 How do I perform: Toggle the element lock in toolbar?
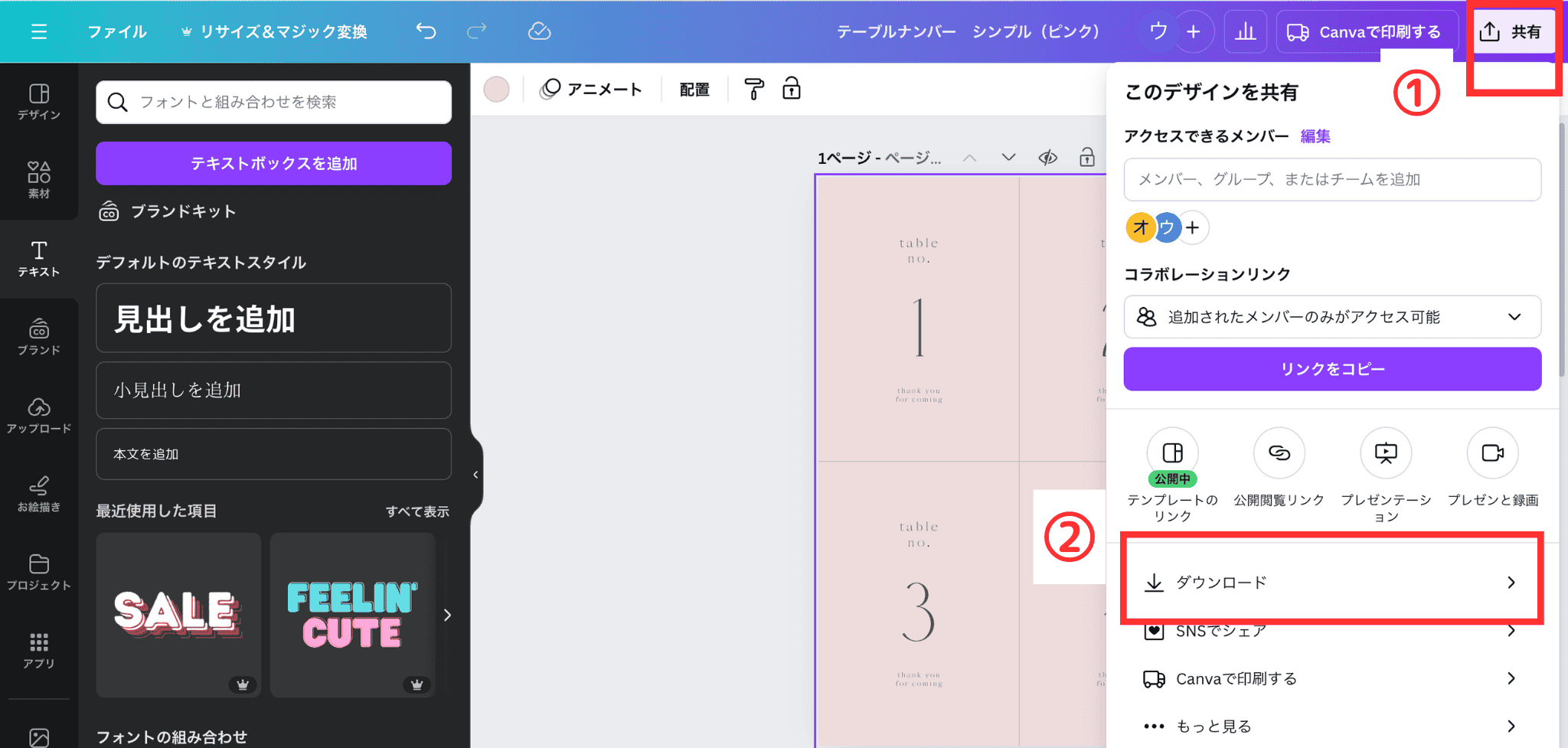[x=792, y=89]
